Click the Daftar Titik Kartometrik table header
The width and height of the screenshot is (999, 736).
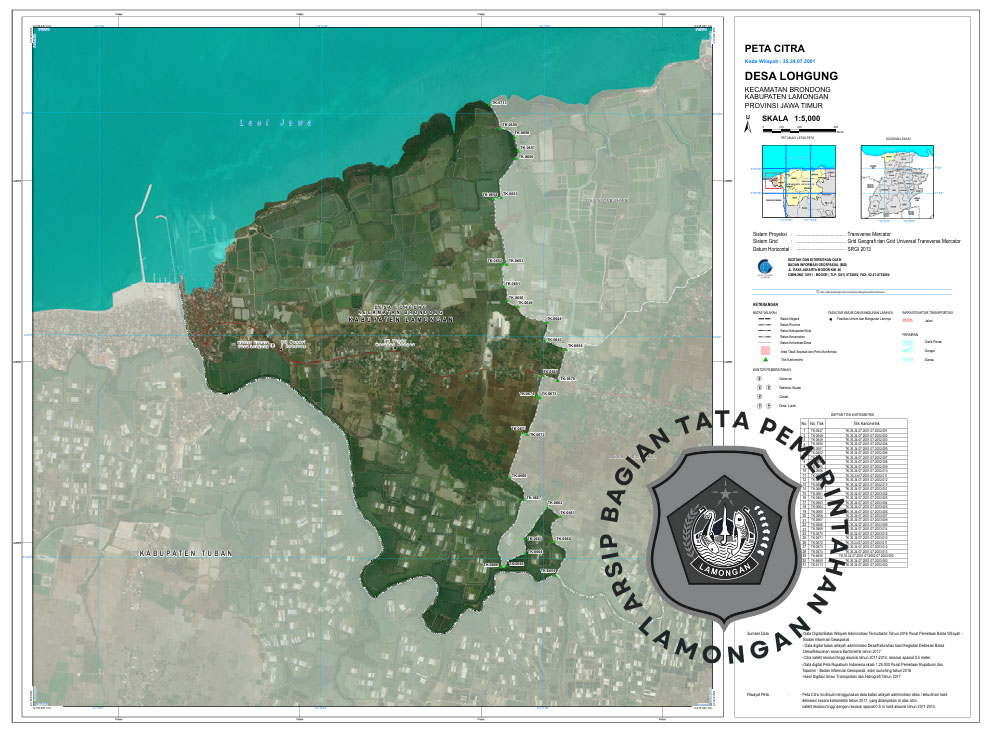click(853, 413)
